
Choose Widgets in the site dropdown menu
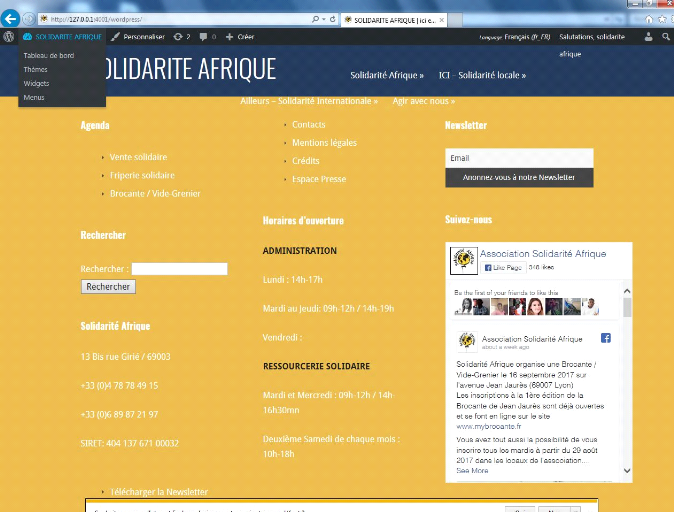[x=37, y=84]
